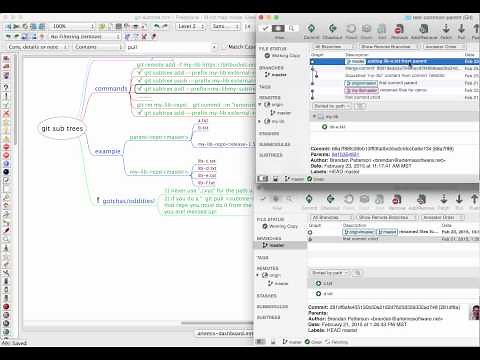The height and width of the screenshot is (360, 480).
Task: Click Reset in the lower SourceTree toolbar
Action: (349, 202)
